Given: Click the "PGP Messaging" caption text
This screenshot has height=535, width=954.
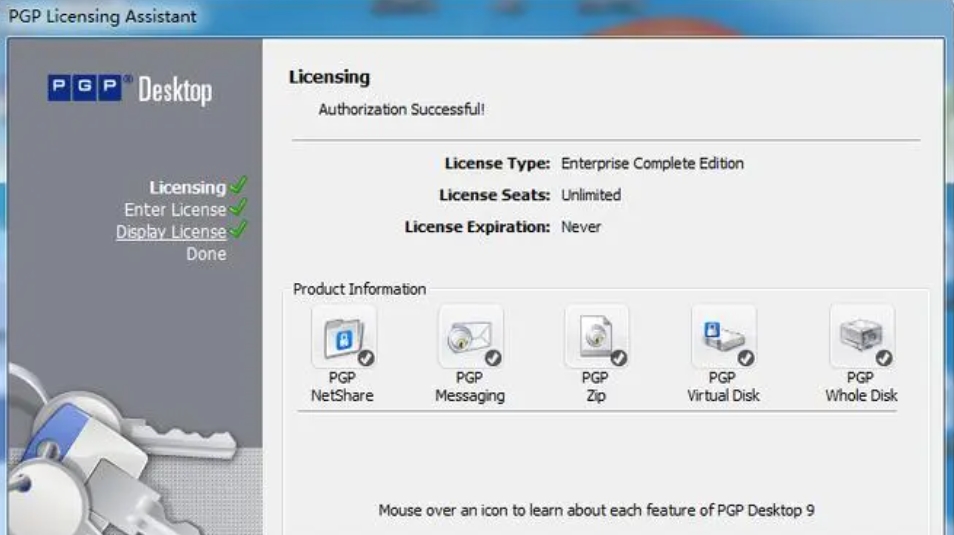Looking at the screenshot, I should [470, 386].
